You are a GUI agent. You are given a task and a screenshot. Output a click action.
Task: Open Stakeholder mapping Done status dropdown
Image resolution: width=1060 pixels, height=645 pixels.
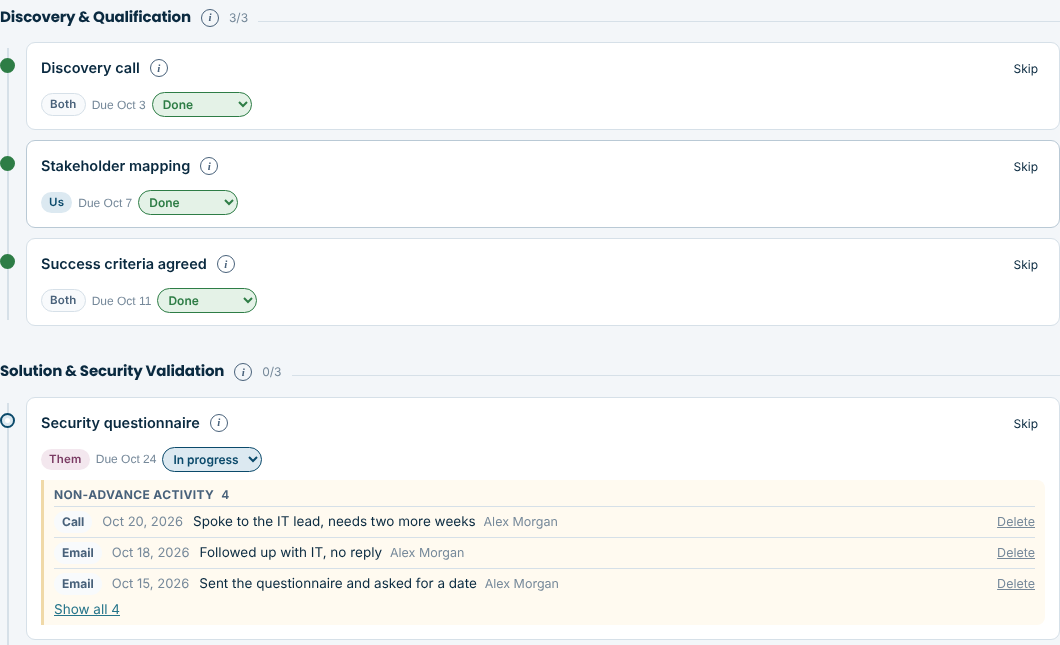pos(188,203)
